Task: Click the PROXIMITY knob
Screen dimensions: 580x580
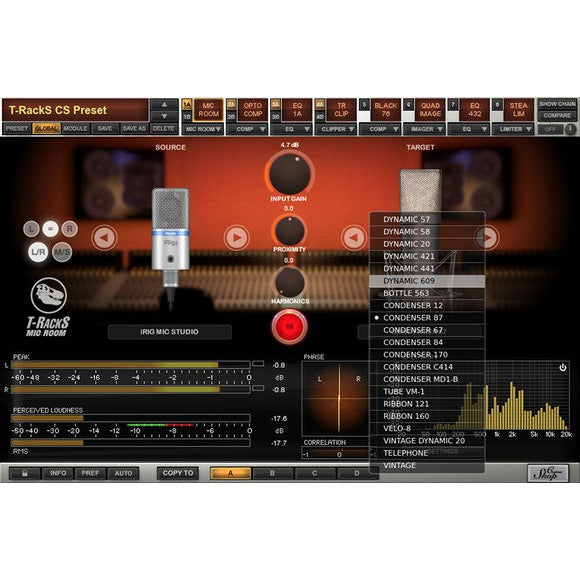Action: (x=289, y=231)
